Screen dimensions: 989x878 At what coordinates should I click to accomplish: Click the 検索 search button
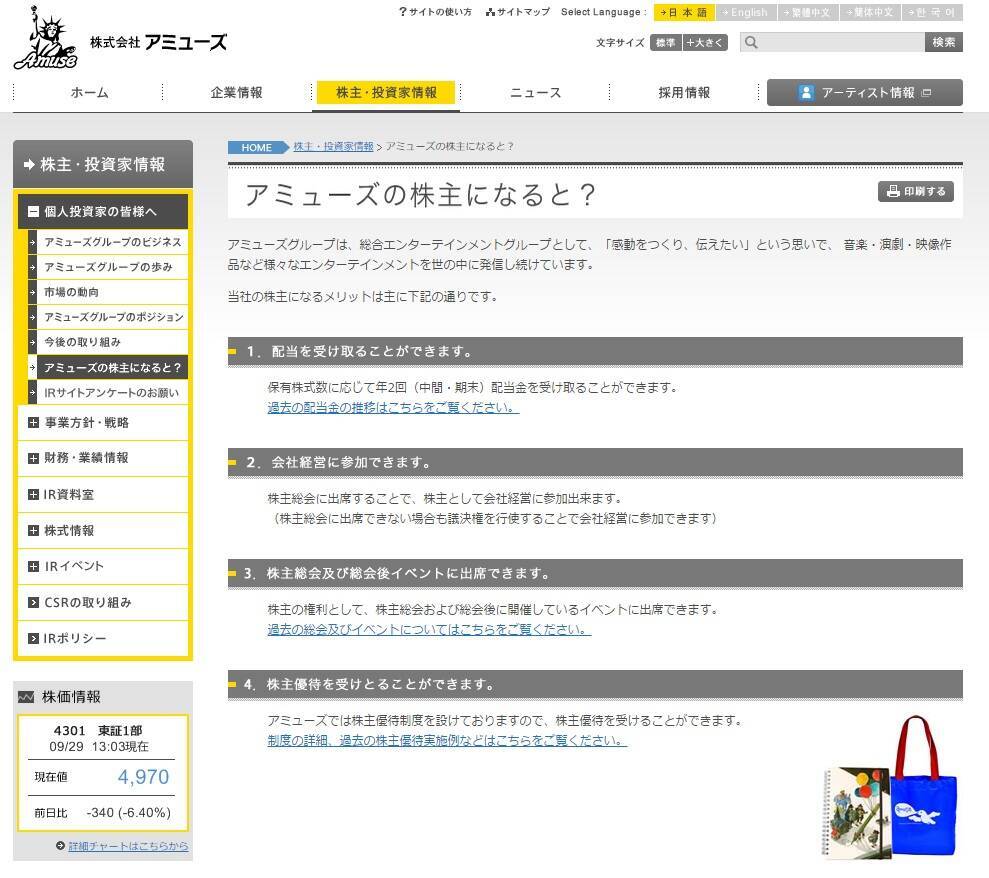click(943, 42)
